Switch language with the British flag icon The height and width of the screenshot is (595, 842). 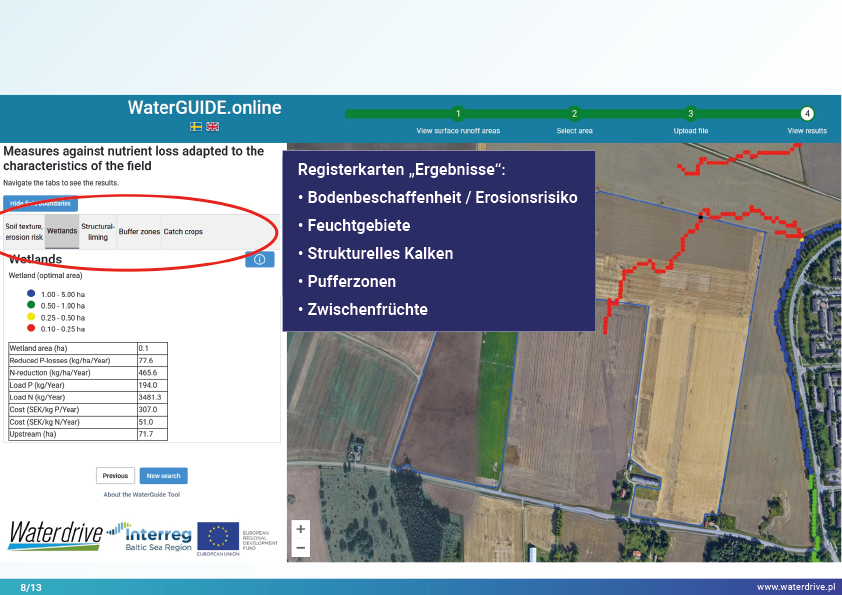212,127
